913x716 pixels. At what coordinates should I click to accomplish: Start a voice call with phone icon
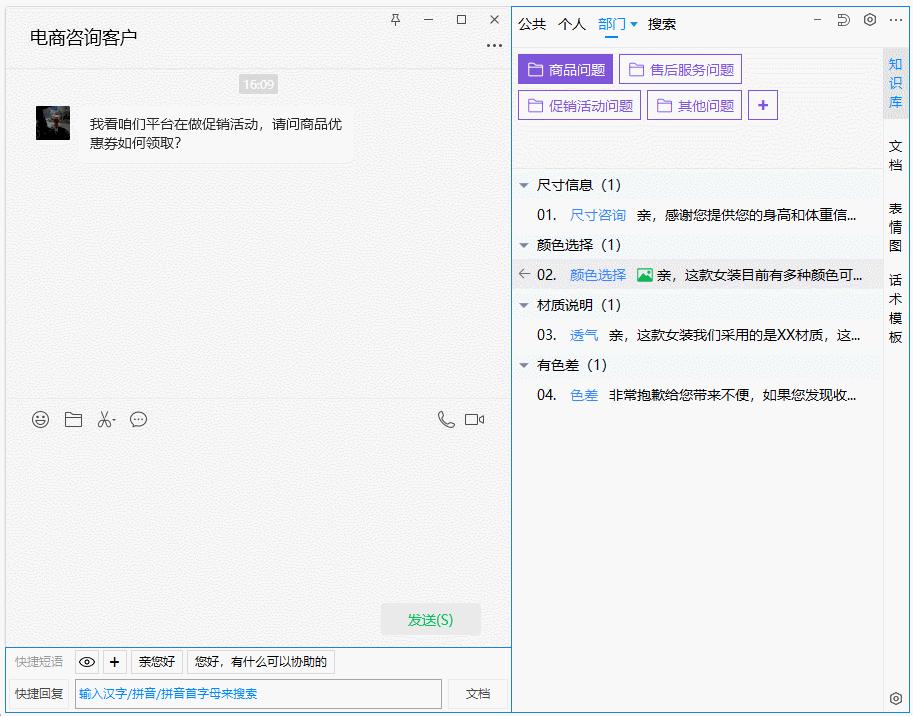(446, 420)
